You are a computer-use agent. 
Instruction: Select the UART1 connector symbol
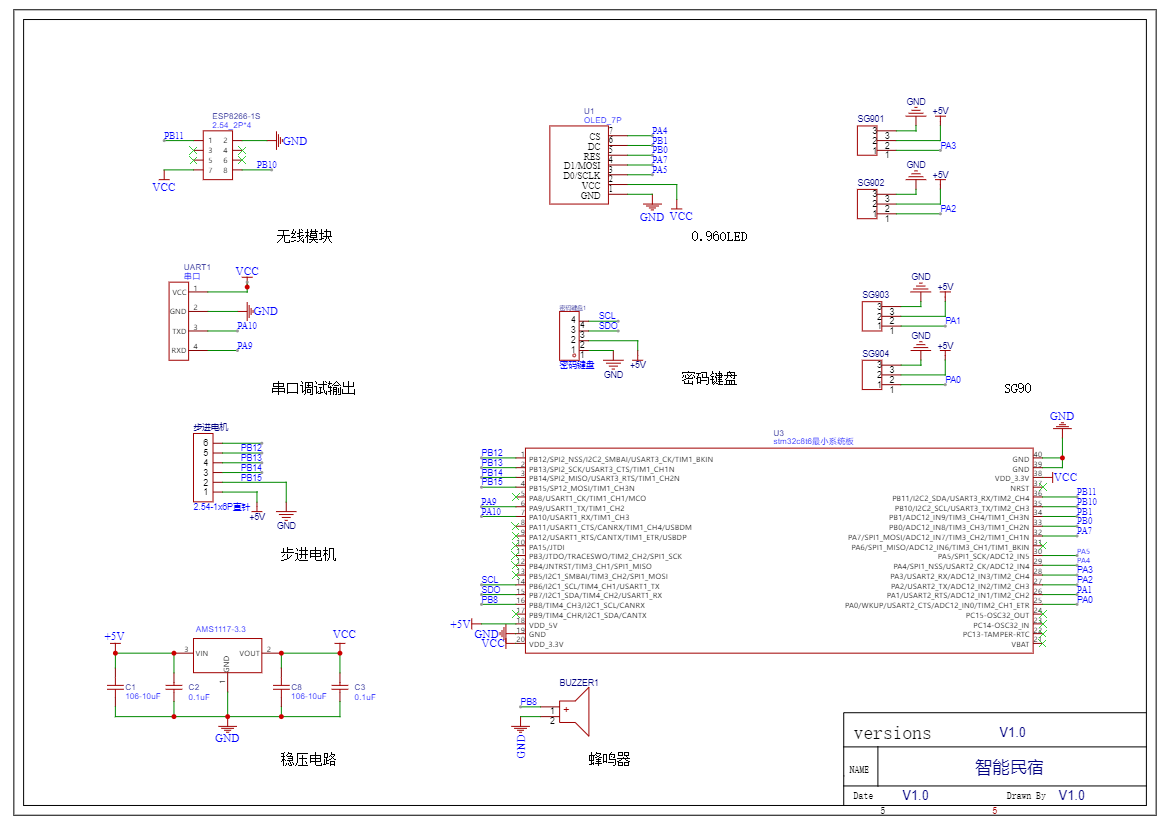tap(178, 321)
